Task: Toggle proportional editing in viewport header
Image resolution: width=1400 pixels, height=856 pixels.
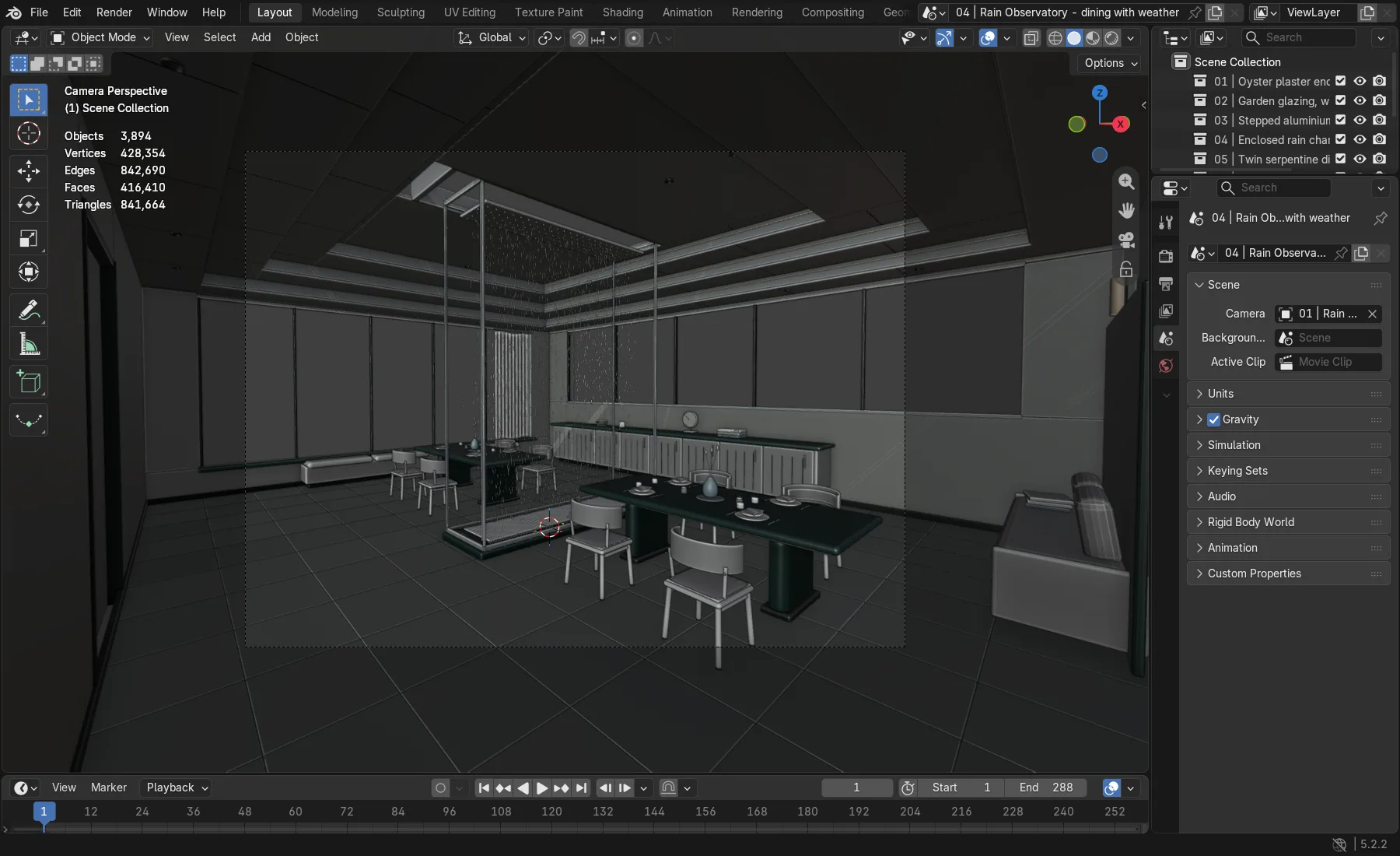Action: (634, 37)
